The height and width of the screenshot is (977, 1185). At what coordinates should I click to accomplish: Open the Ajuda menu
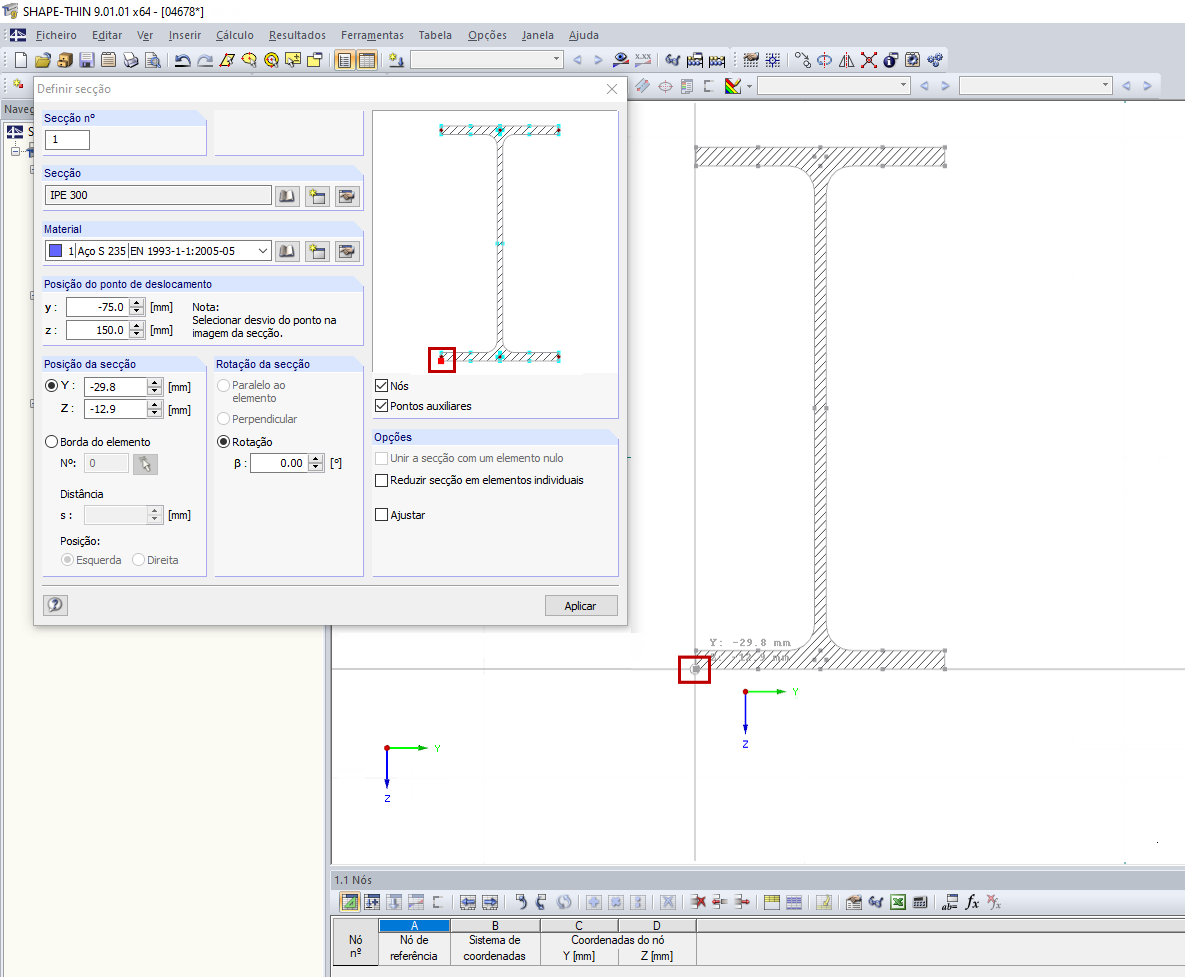[x=583, y=35]
